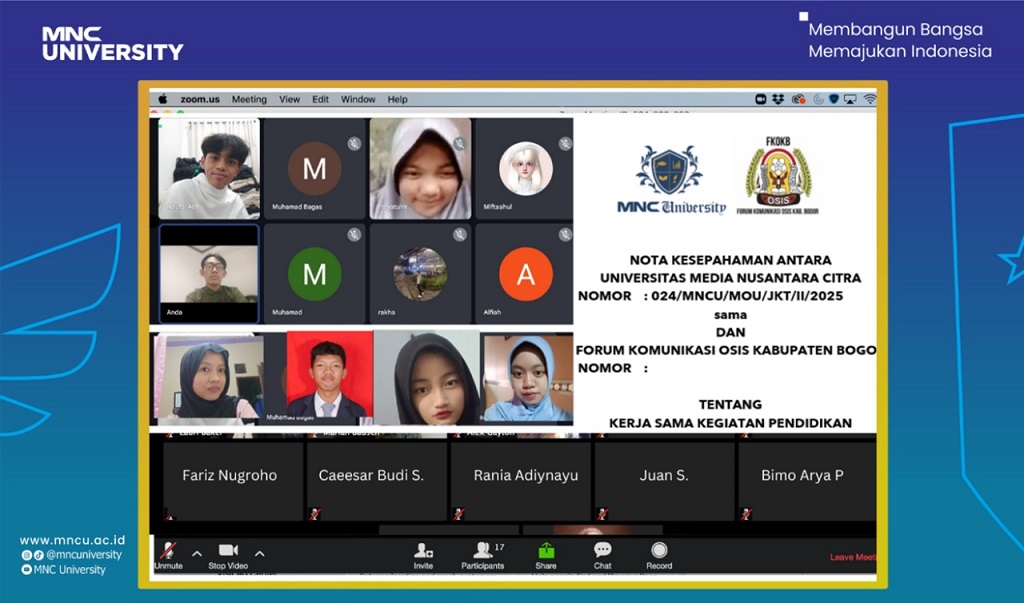
Task: Open the Meeting menu
Action: (x=248, y=99)
